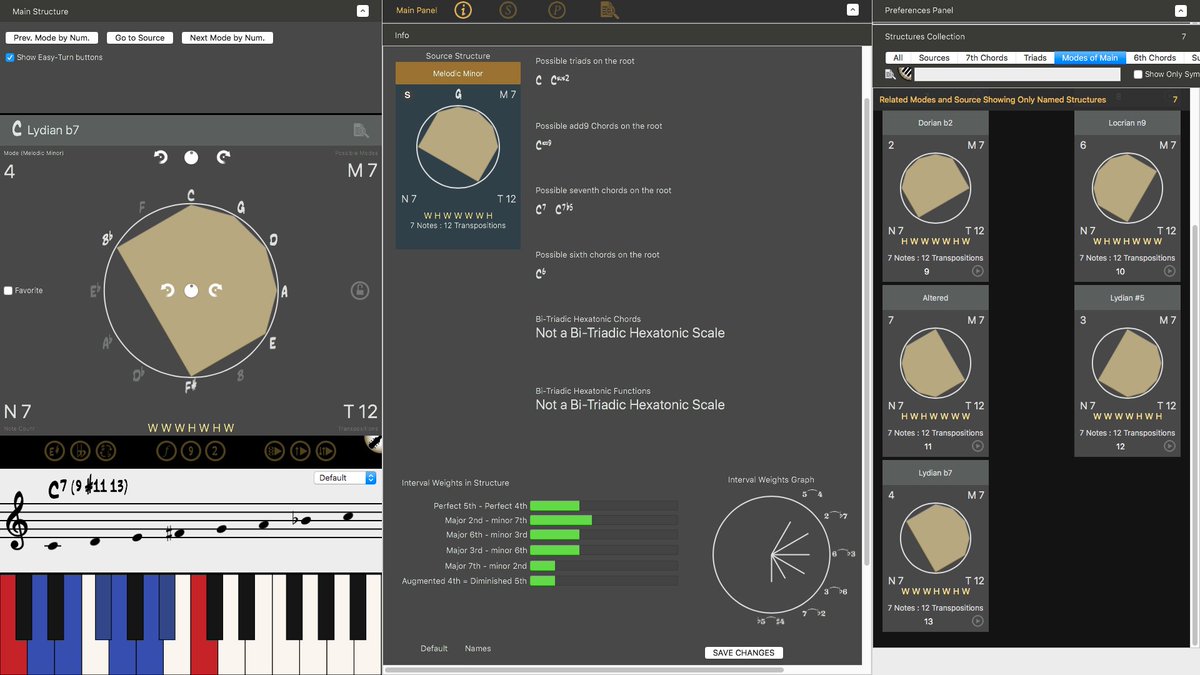Open the P icon in Main Panel header
This screenshot has height=675, width=1200.
click(x=557, y=10)
